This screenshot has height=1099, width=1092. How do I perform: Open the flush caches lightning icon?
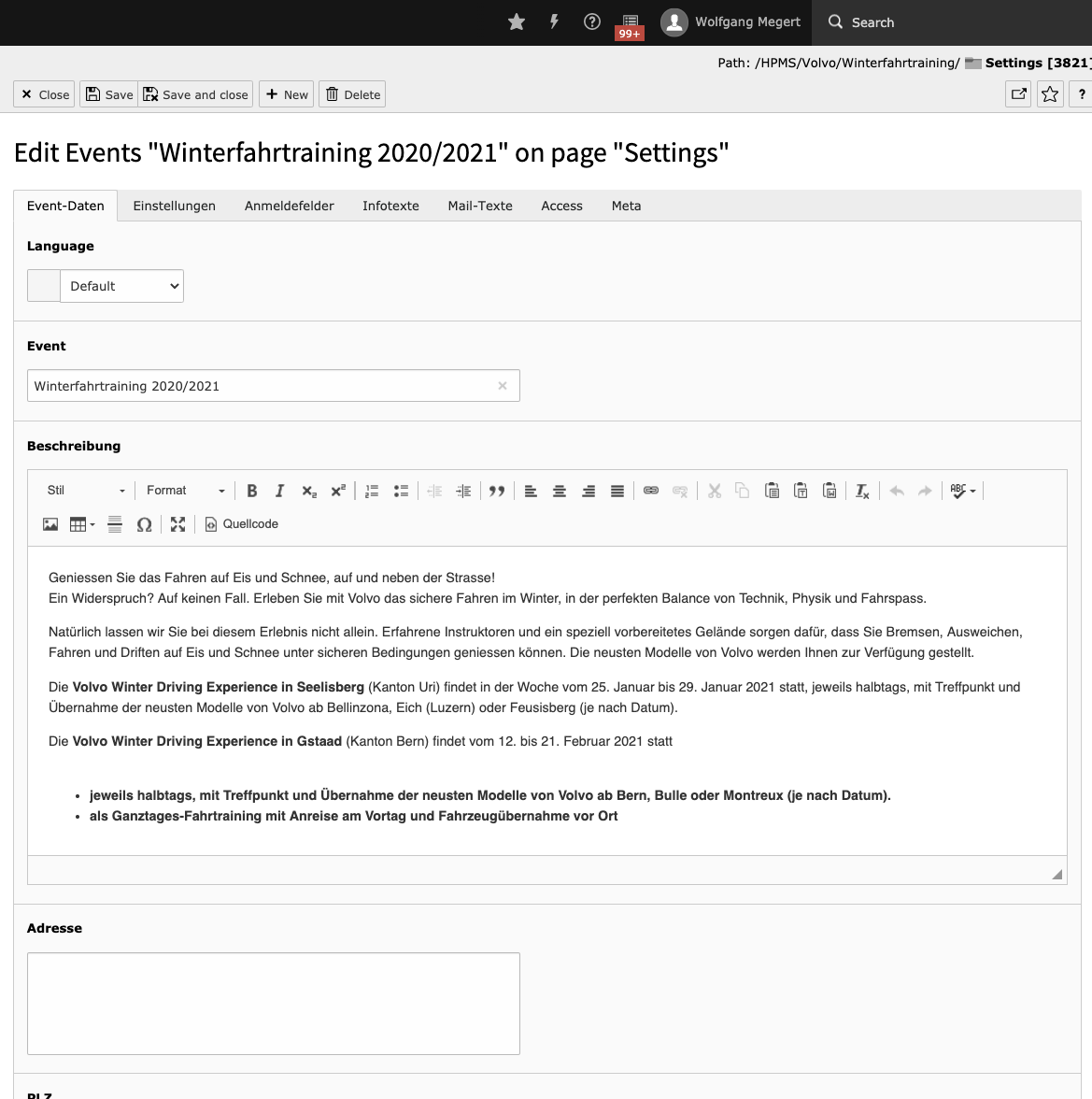554,21
